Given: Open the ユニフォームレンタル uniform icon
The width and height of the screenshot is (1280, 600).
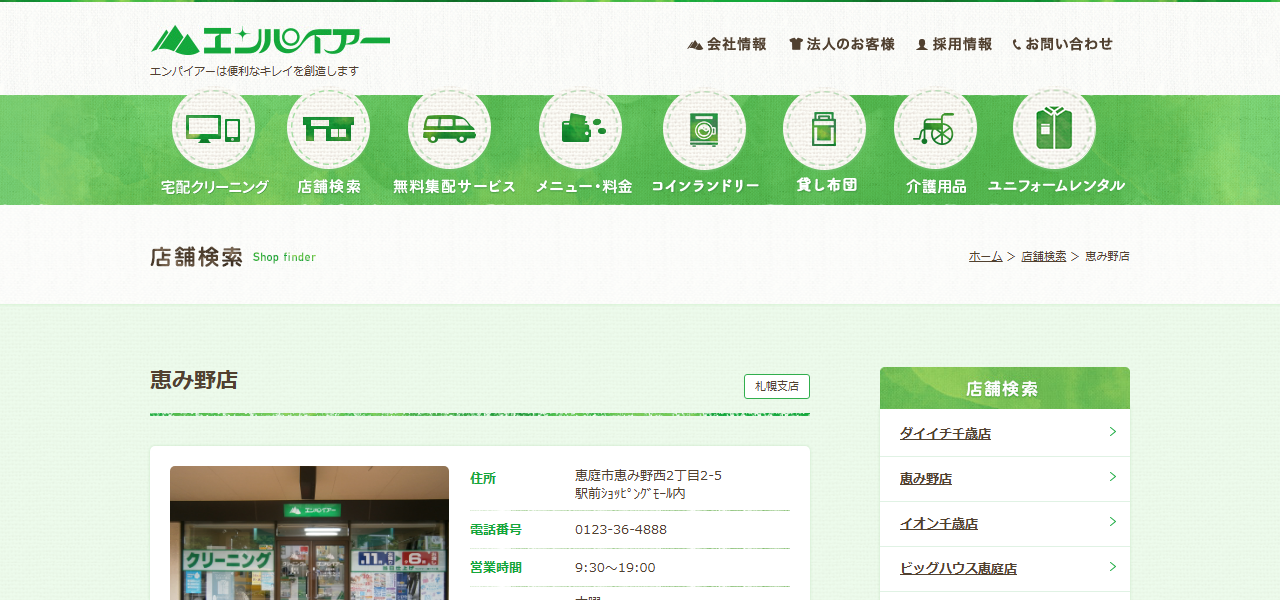Looking at the screenshot, I should [x=1054, y=129].
